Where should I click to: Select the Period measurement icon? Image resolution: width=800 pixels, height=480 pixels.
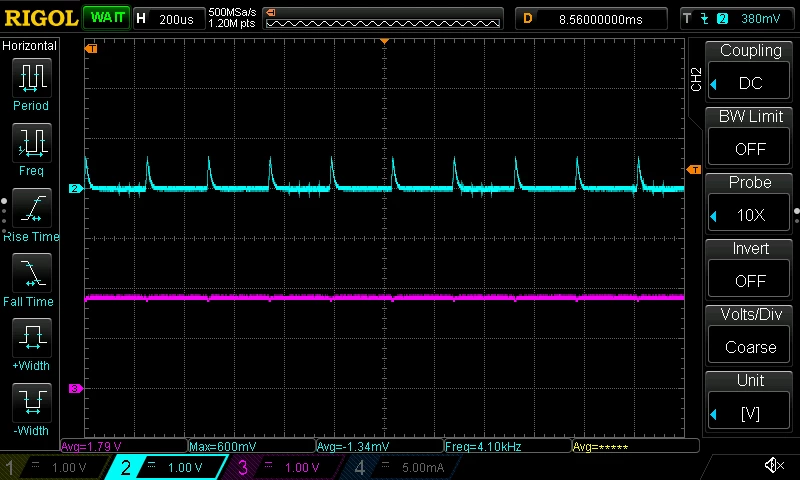tap(32, 78)
